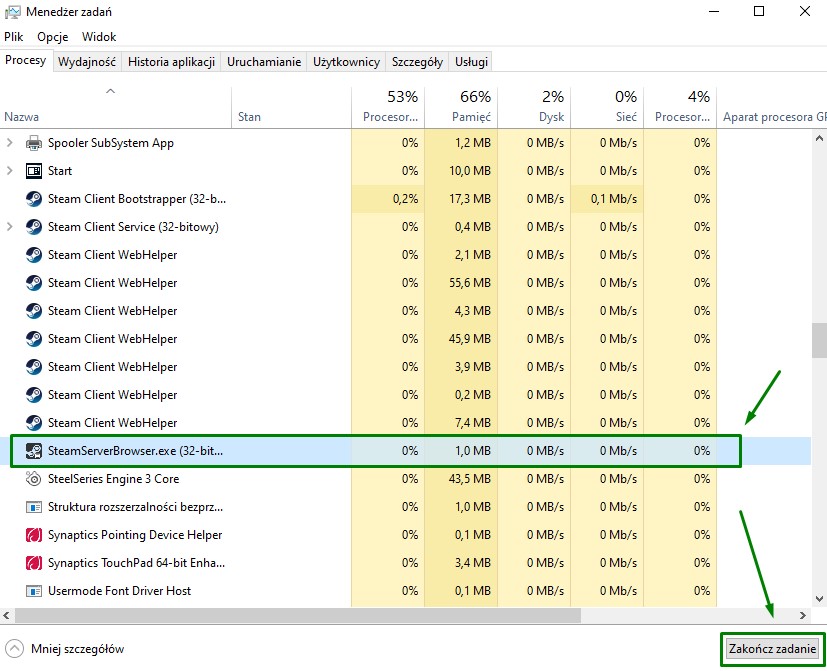827x671 pixels.
Task: Click the vertical scrollbar down arrow
Action: (x=819, y=599)
